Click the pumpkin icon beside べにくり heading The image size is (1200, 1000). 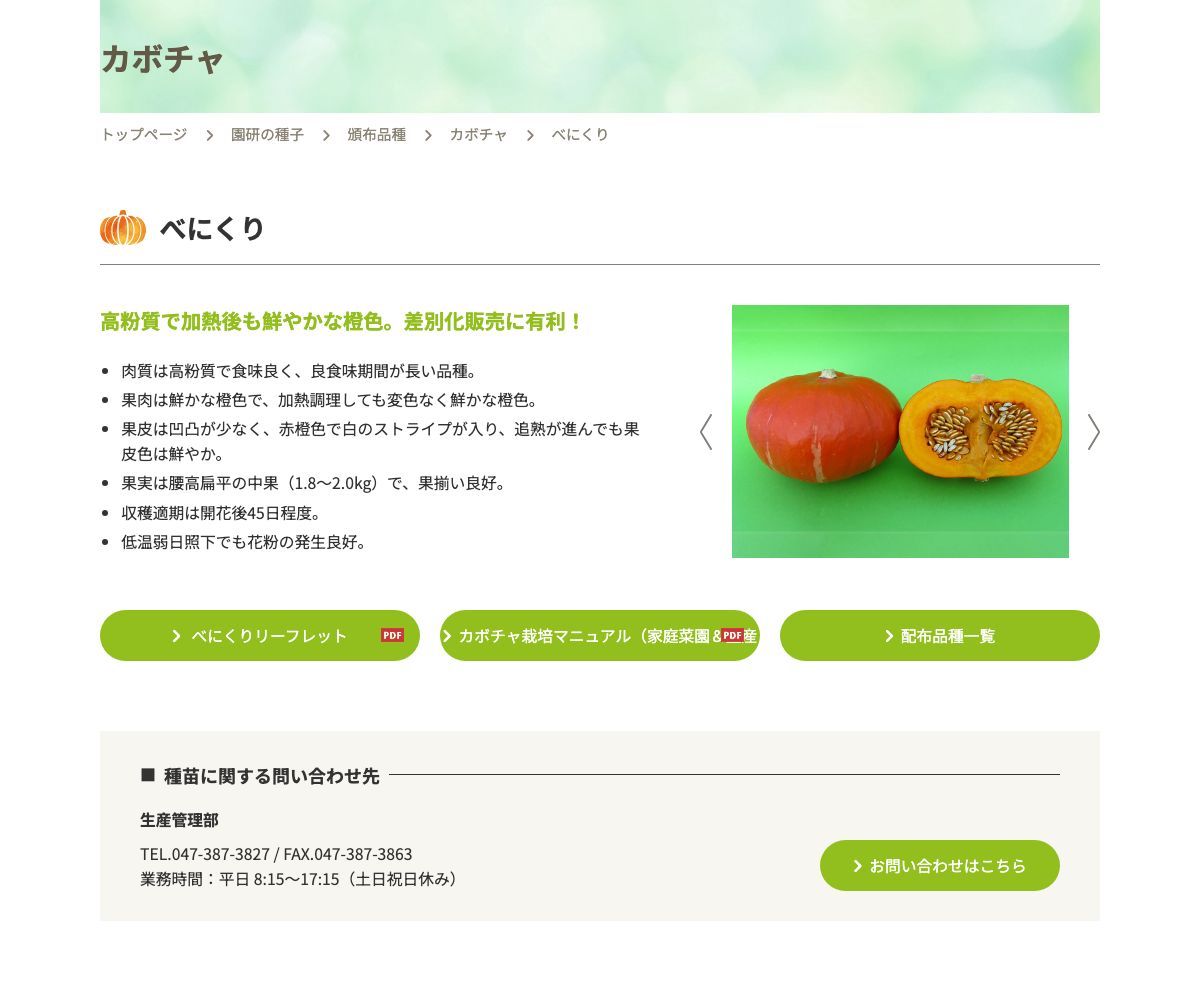tap(123, 228)
